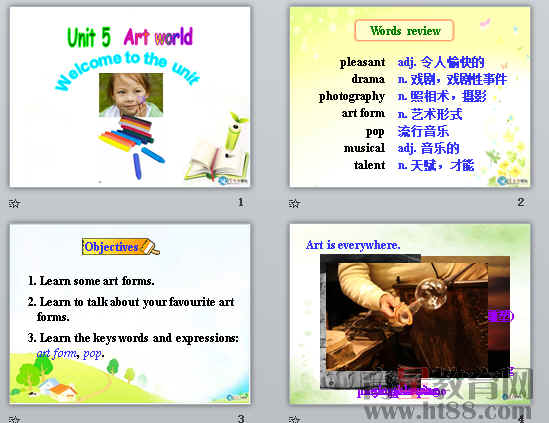The width and height of the screenshot is (549, 423).
Task: Click the Words review title box
Action: (x=404, y=30)
